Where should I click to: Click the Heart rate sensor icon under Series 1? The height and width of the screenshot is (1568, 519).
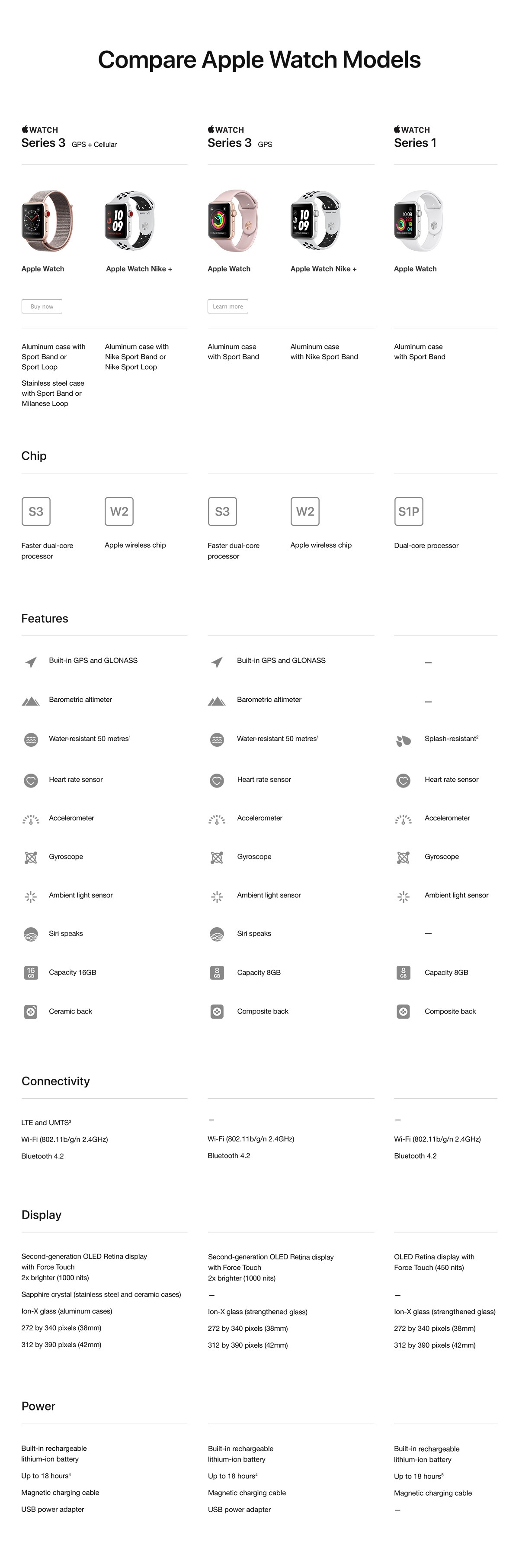point(403,781)
